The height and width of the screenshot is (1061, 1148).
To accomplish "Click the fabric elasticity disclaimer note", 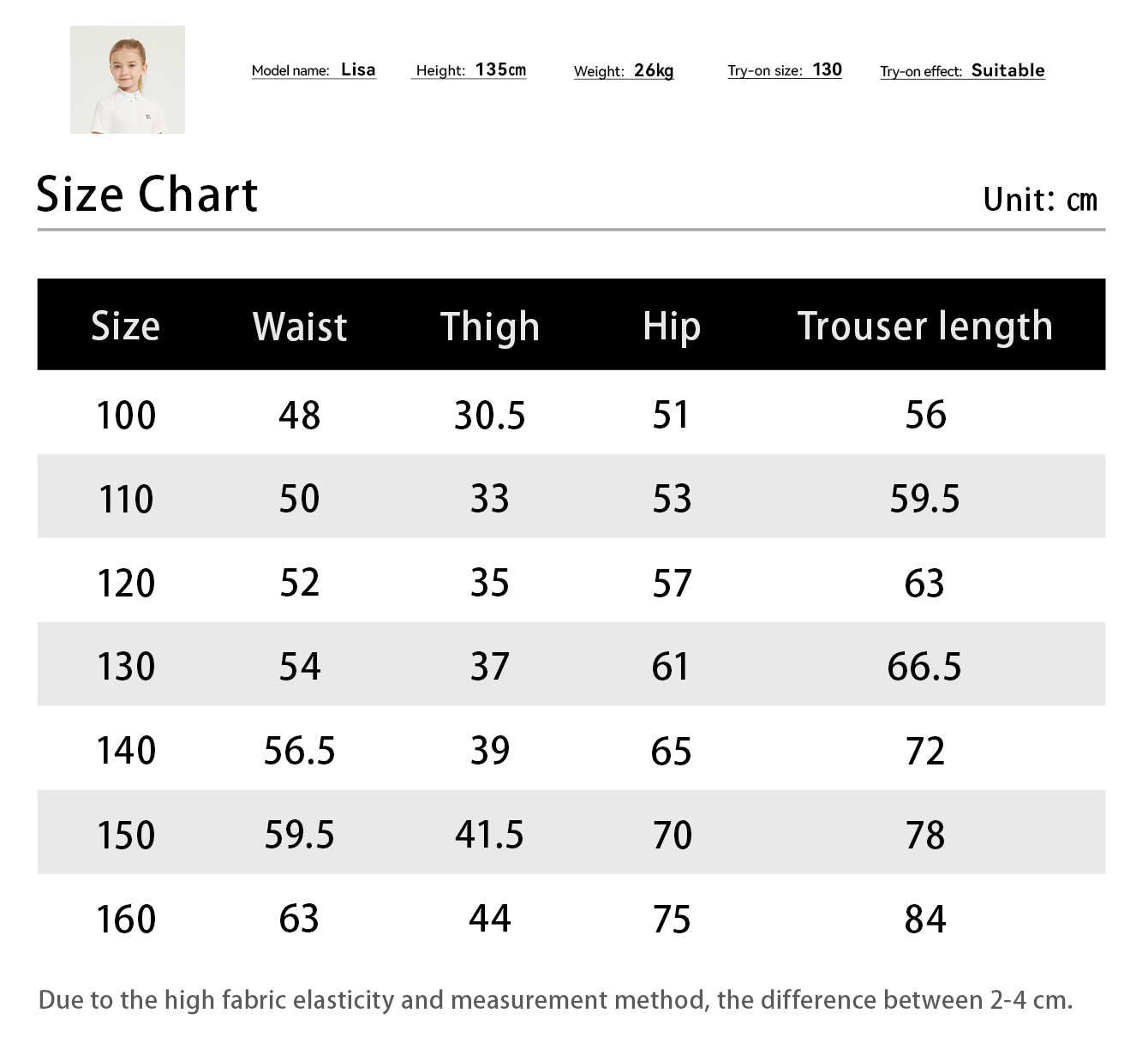I will click(x=555, y=1000).
